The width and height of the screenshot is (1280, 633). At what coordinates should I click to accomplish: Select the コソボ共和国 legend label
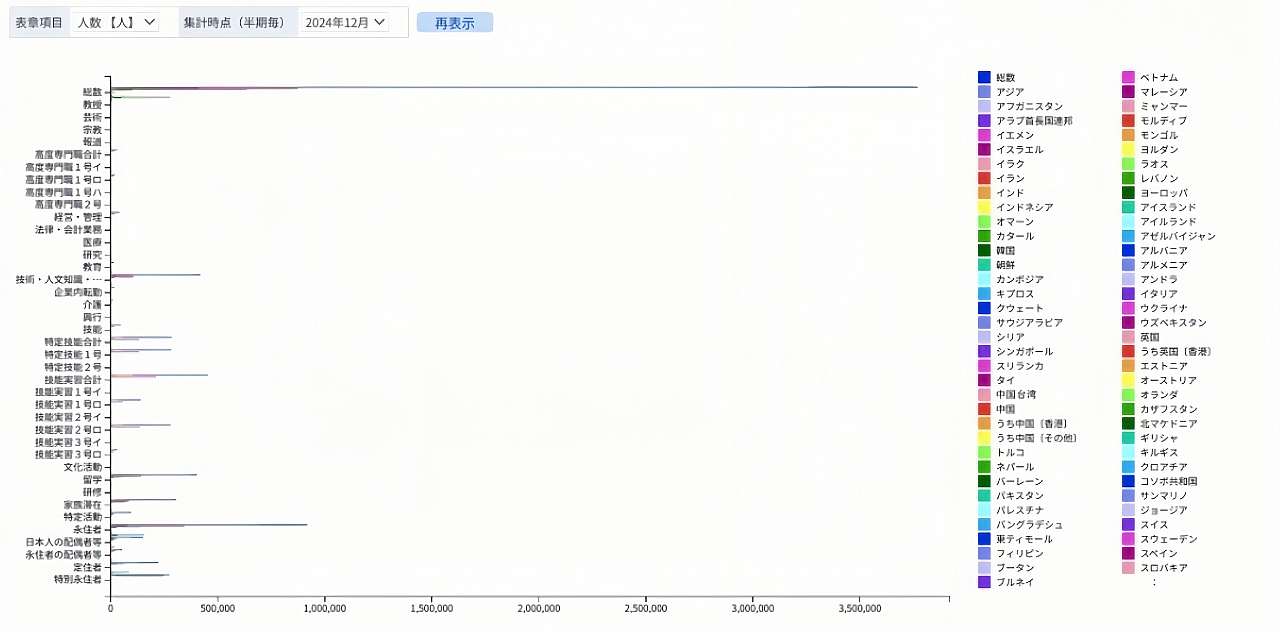[x=1168, y=481]
